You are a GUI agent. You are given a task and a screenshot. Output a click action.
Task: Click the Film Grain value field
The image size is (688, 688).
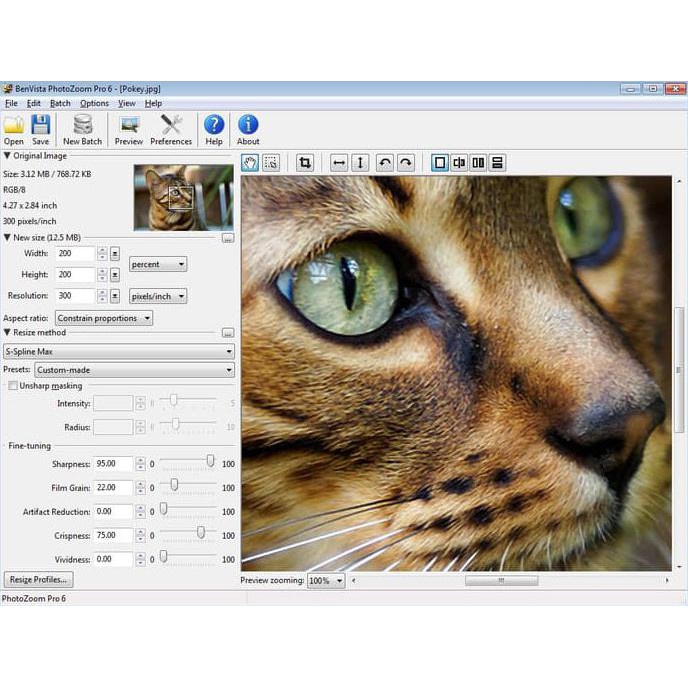[113, 487]
